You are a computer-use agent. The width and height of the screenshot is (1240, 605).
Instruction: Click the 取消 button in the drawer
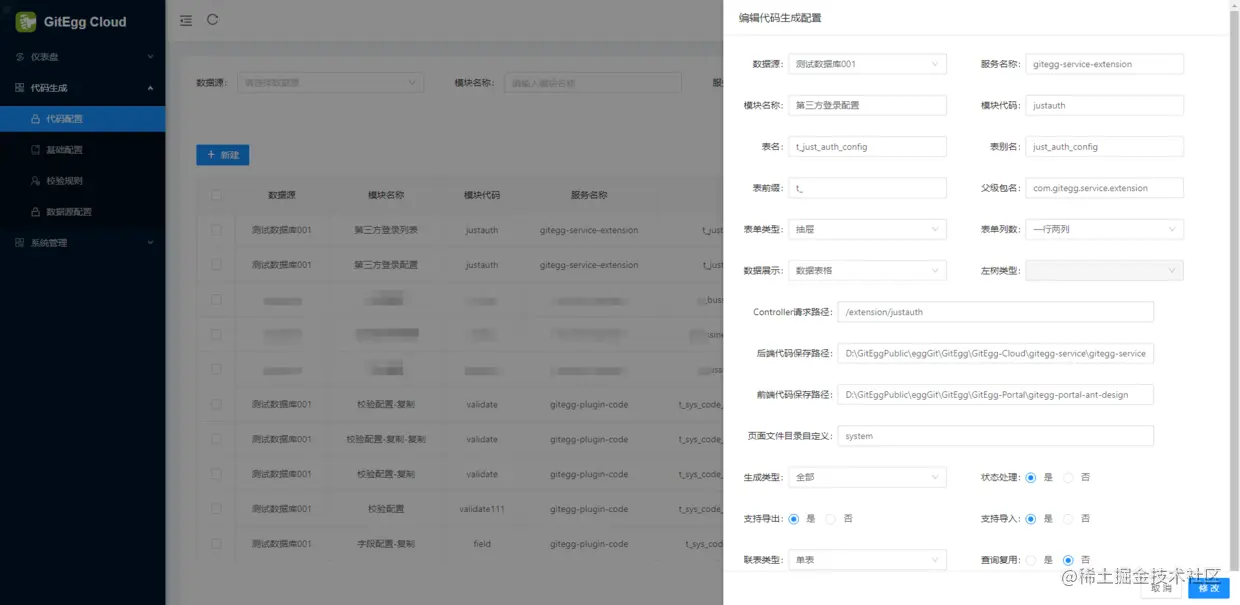1161,588
